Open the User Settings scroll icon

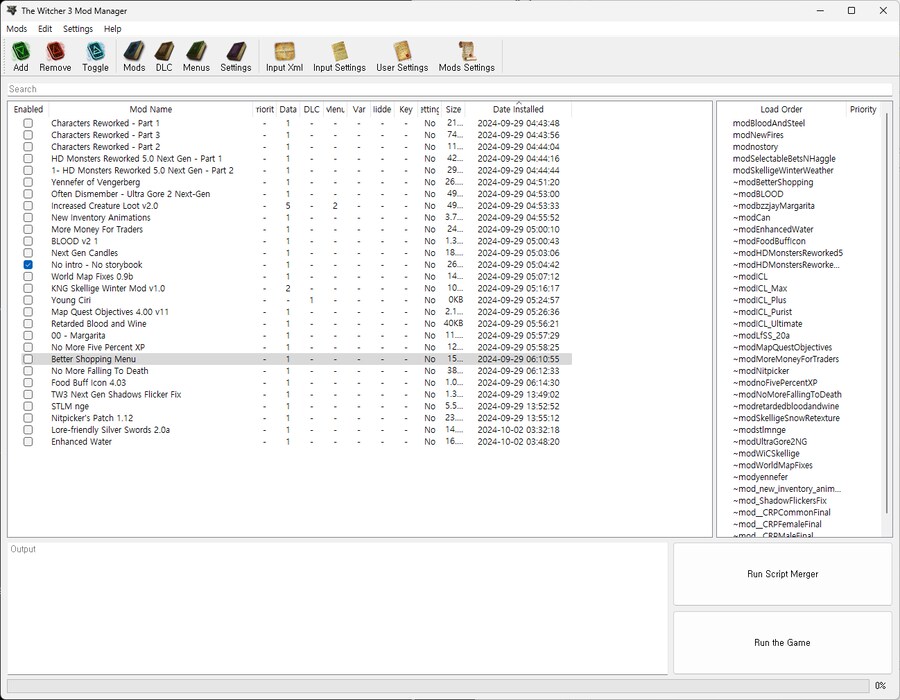coord(402,57)
